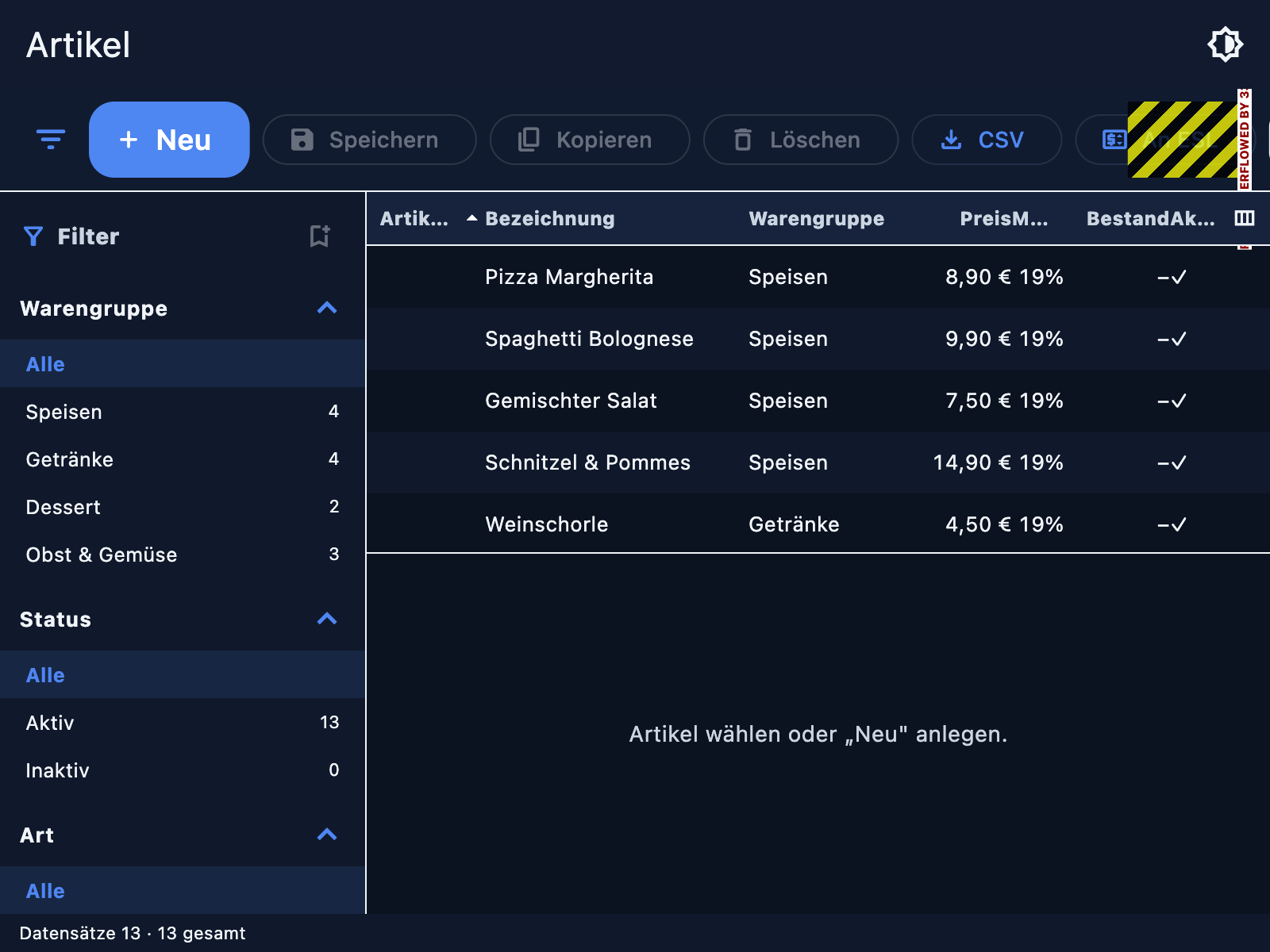Sort by the Bezeichnung column header

549,218
